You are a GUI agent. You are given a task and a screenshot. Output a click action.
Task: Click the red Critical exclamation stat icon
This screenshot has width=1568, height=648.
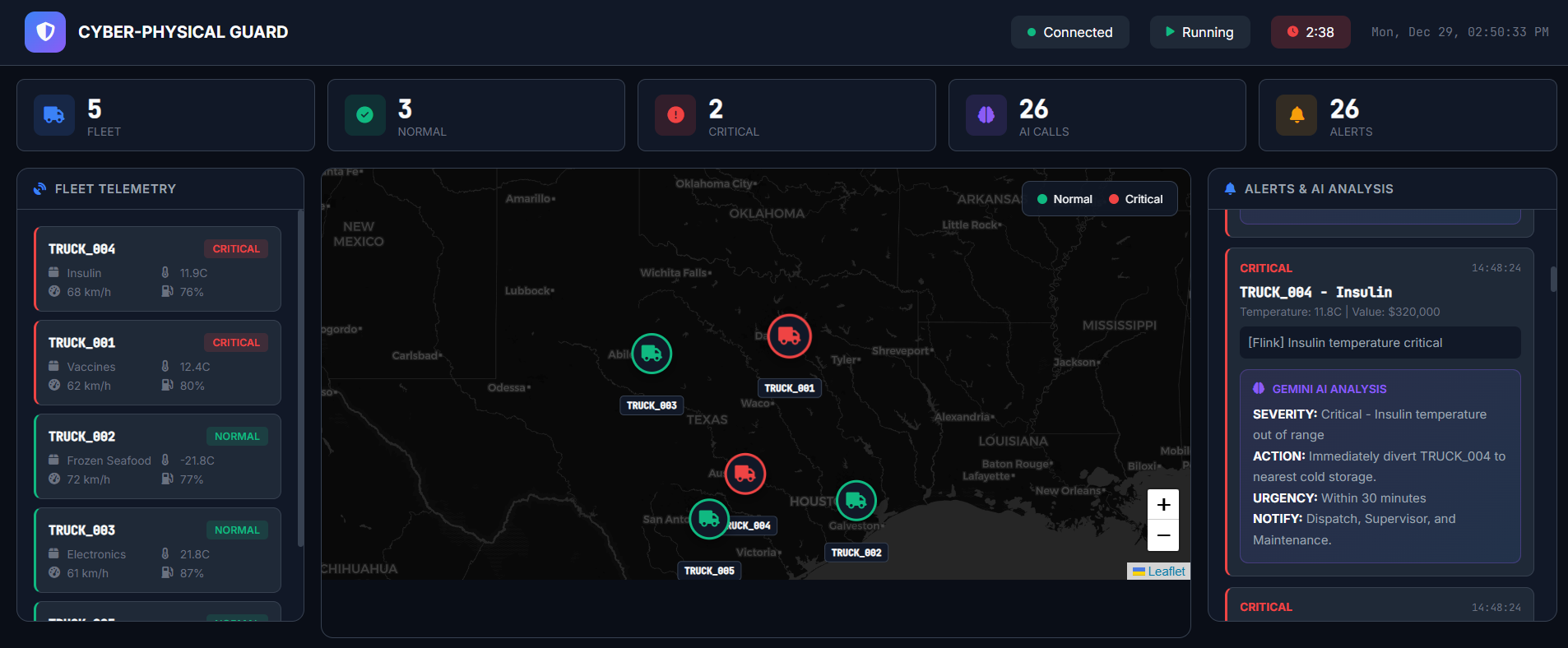click(675, 115)
